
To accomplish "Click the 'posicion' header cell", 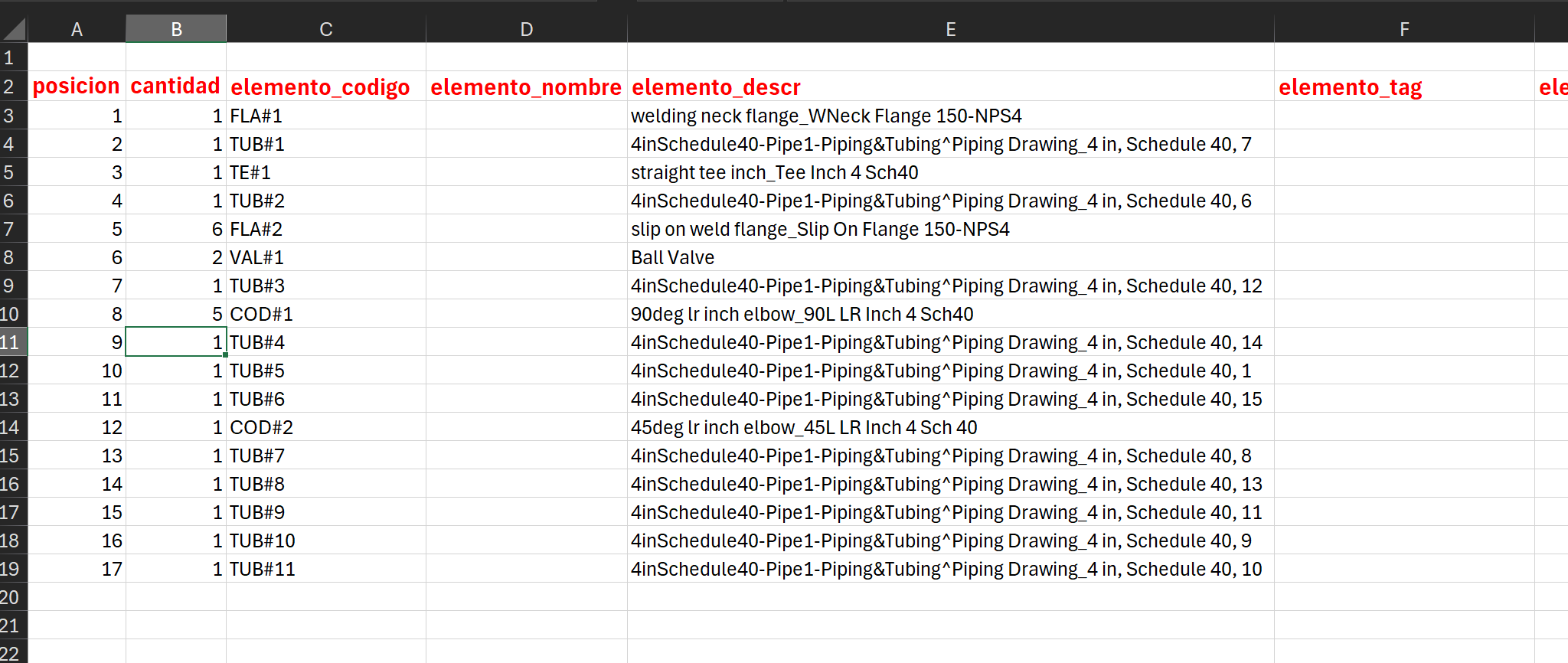I will (77, 87).
